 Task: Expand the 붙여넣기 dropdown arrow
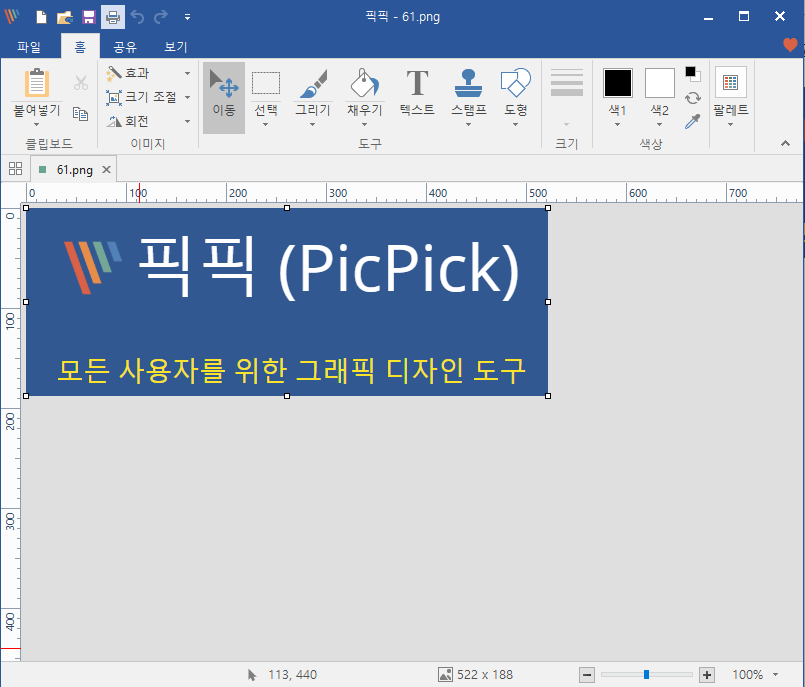click(36, 124)
